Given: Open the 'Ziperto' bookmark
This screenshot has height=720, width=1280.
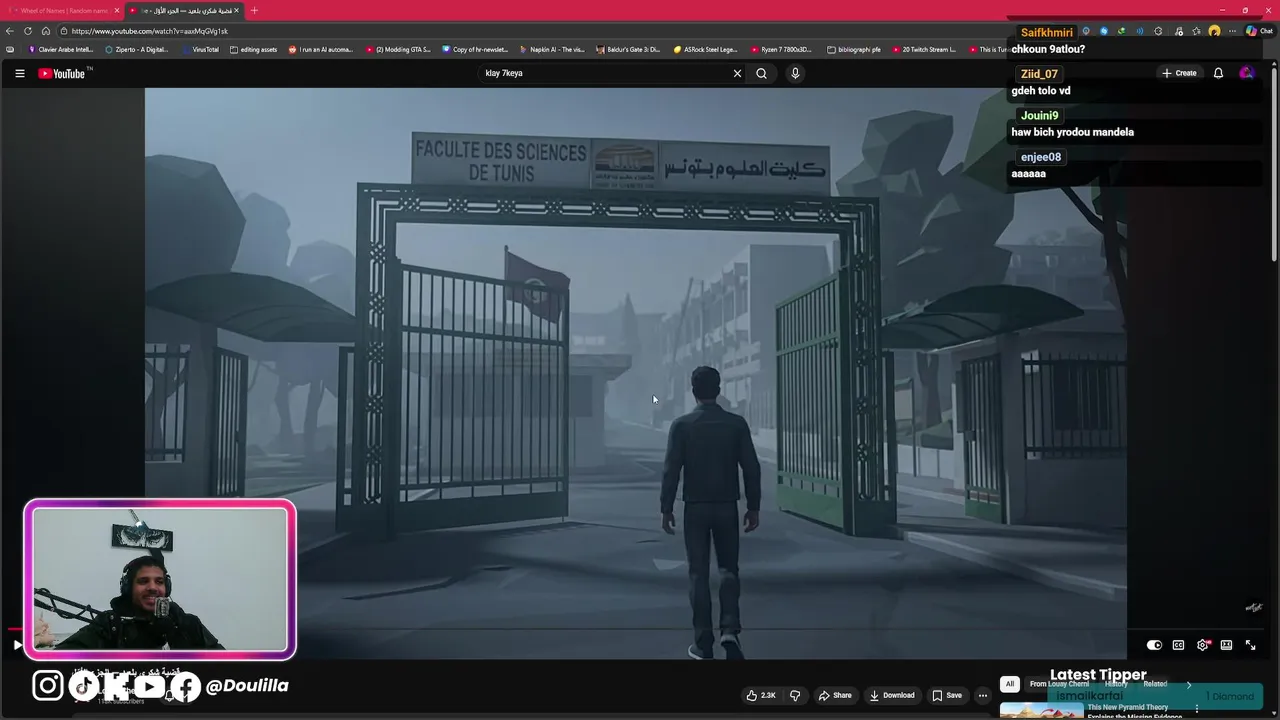Looking at the screenshot, I should [x=137, y=49].
